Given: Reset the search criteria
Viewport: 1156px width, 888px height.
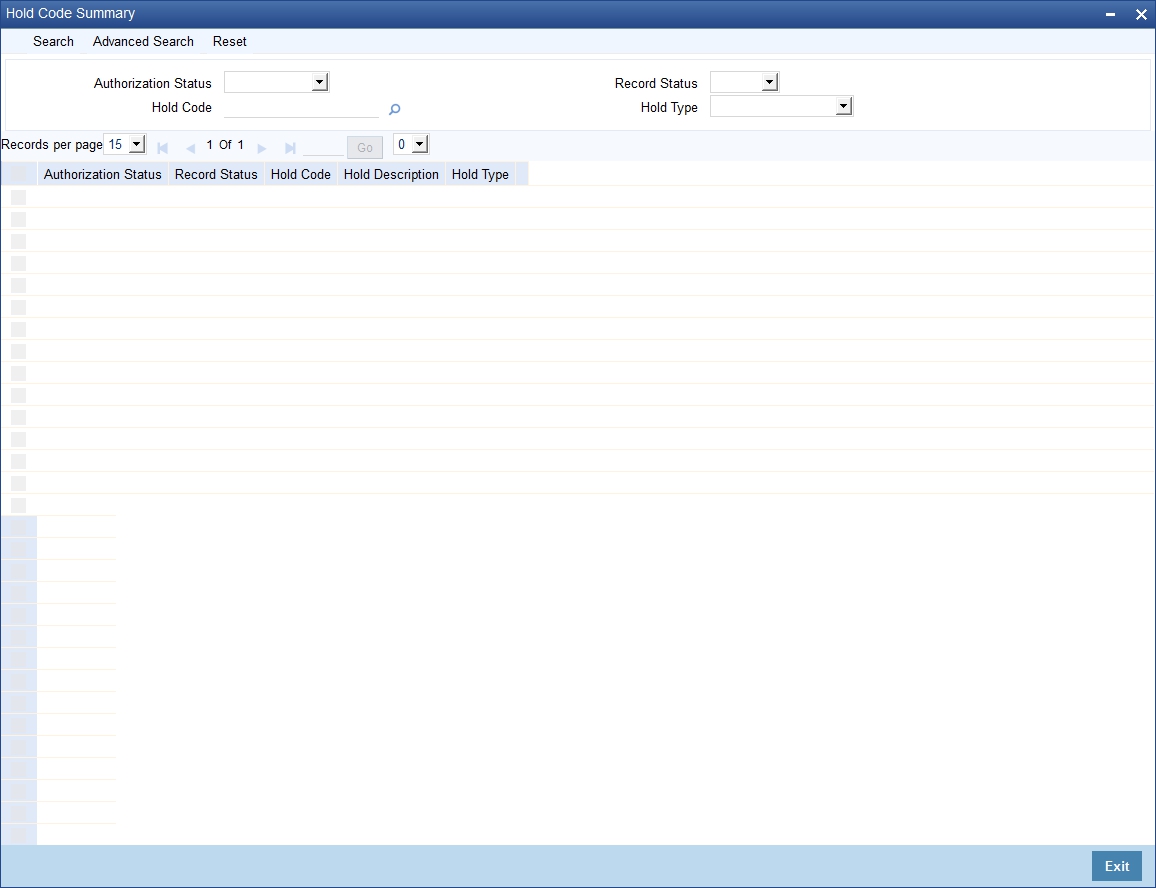Looking at the screenshot, I should (x=229, y=41).
